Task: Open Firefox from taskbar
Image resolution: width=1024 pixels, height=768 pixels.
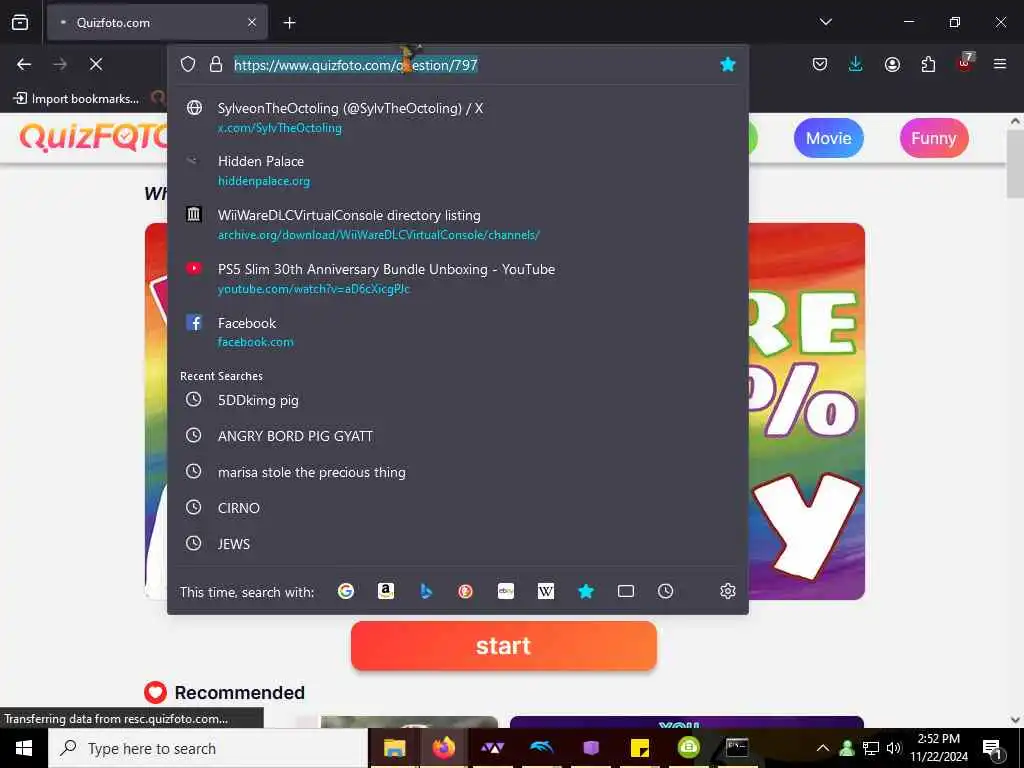Action: point(443,748)
